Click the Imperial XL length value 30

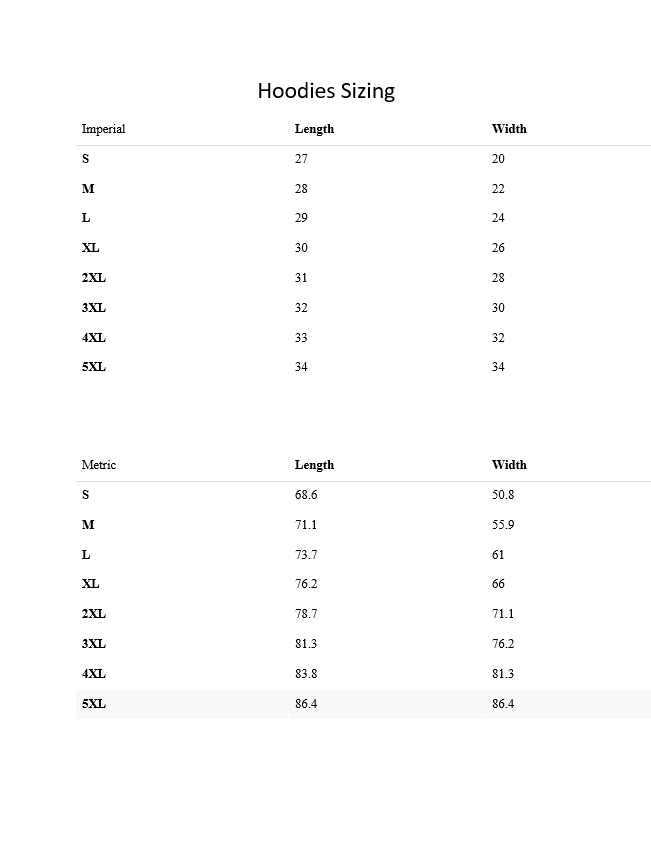point(301,248)
